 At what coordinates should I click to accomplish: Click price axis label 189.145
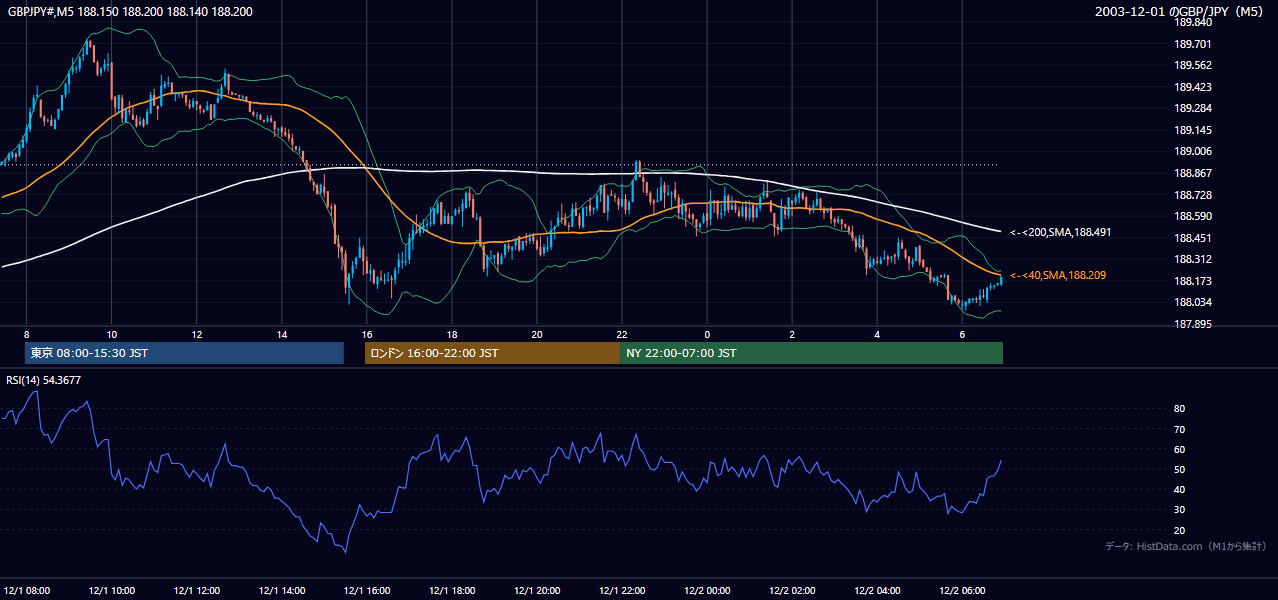click(x=1192, y=130)
